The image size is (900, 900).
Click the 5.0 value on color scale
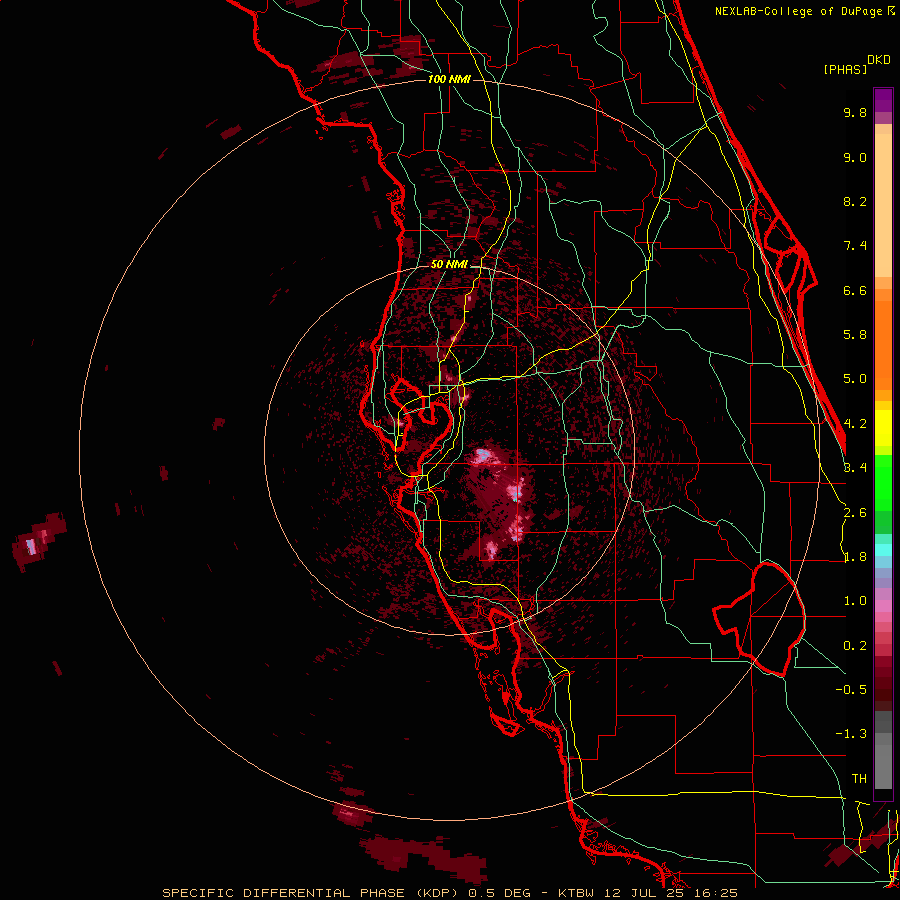[x=855, y=379]
